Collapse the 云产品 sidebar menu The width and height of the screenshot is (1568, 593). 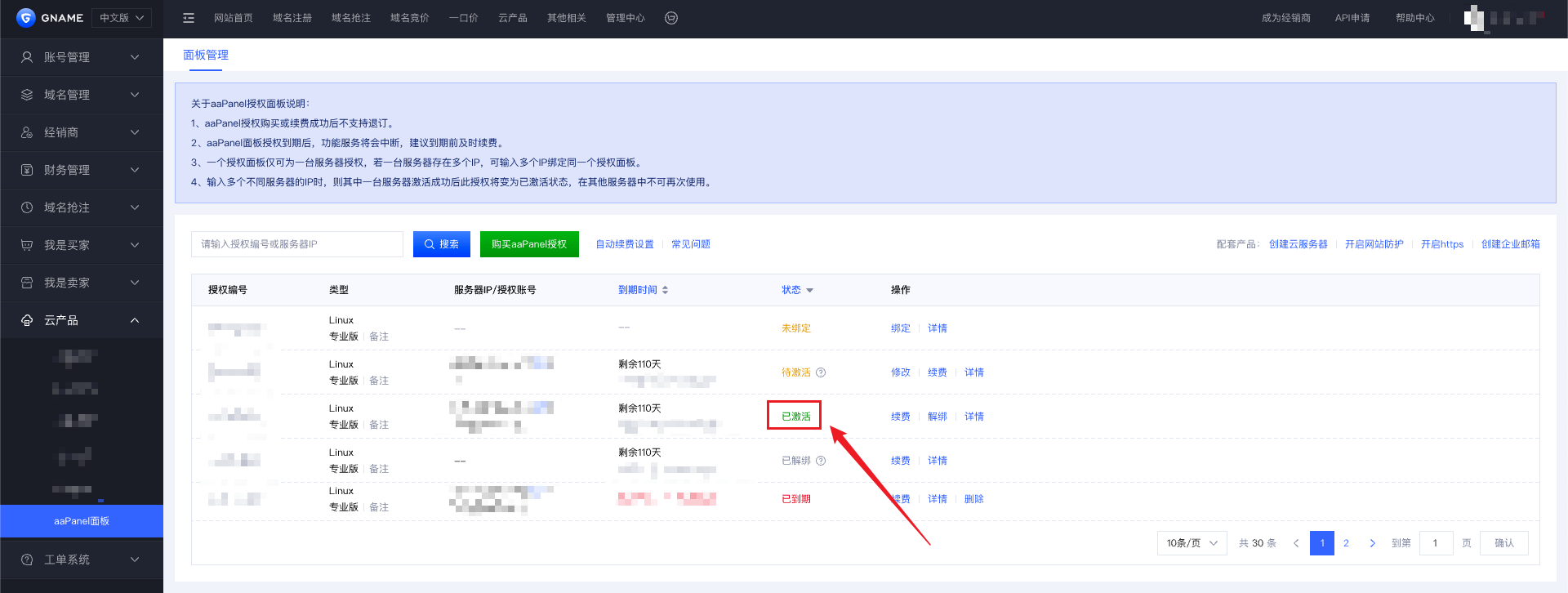pos(135,320)
